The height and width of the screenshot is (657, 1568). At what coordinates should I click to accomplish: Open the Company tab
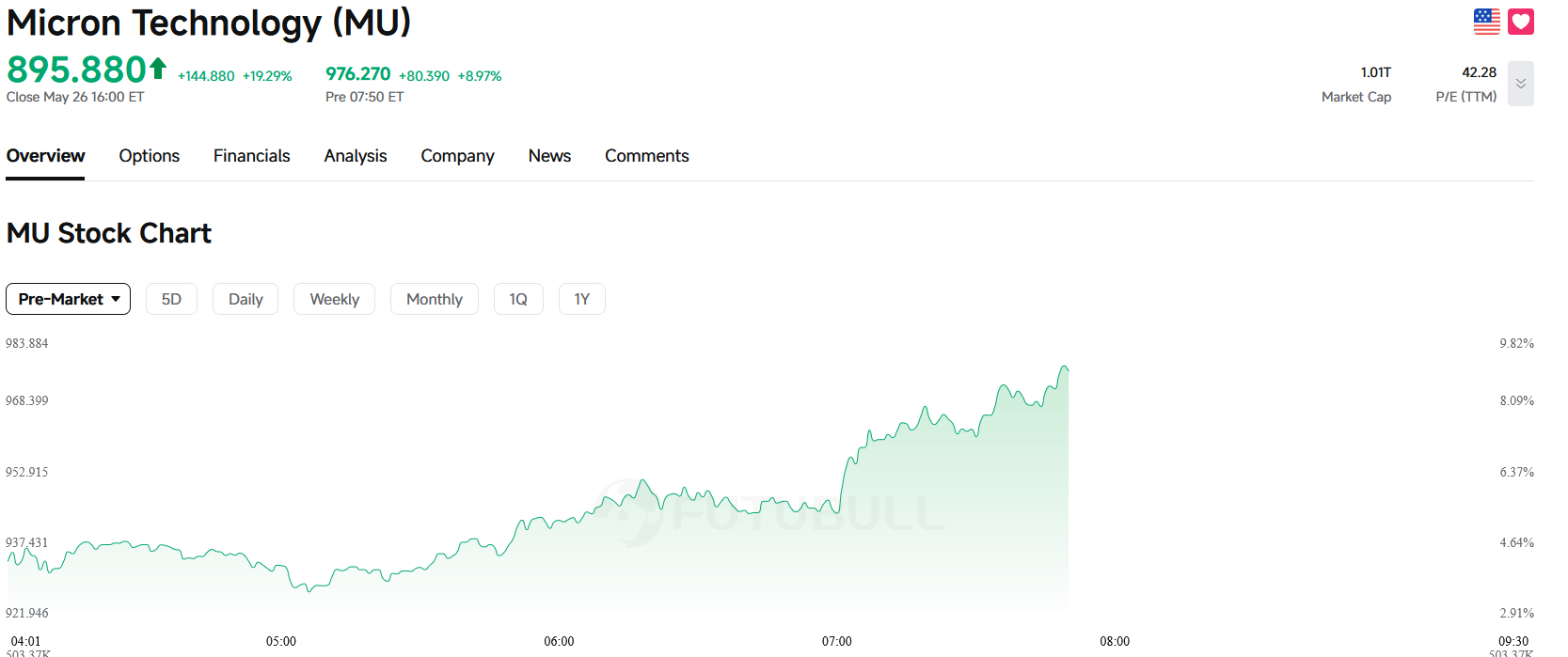coord(457,156)
